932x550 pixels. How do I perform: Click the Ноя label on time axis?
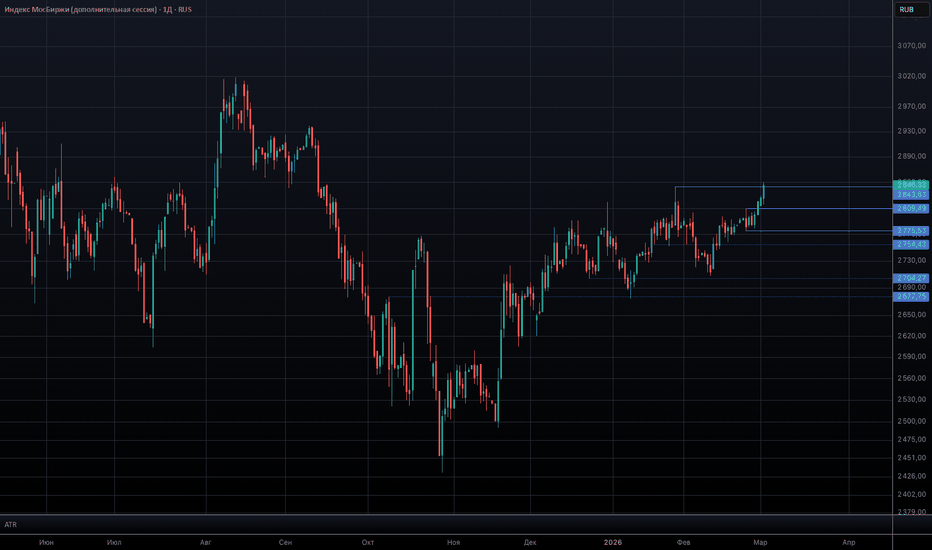(454, 542)
